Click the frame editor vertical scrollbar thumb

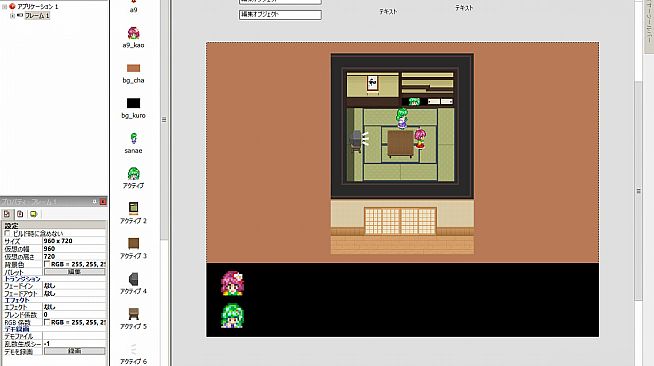638,191
